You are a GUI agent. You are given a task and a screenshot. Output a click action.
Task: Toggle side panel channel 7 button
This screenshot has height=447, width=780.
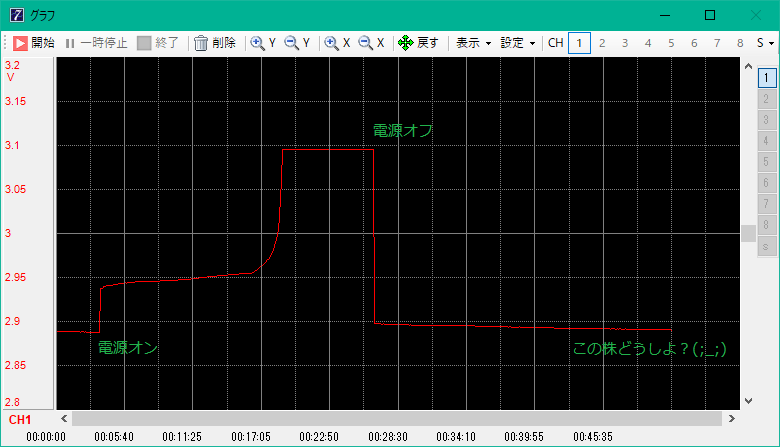pyautogui.click(x=767, y=204)
